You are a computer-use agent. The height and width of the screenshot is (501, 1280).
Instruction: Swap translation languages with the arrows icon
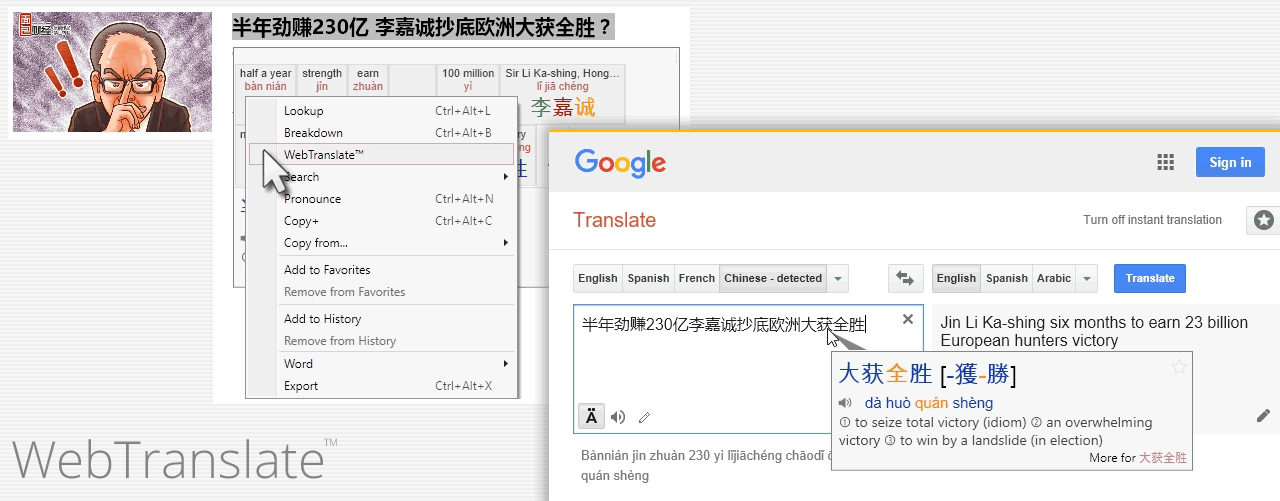pyautogui.click(x=906, y=278)
